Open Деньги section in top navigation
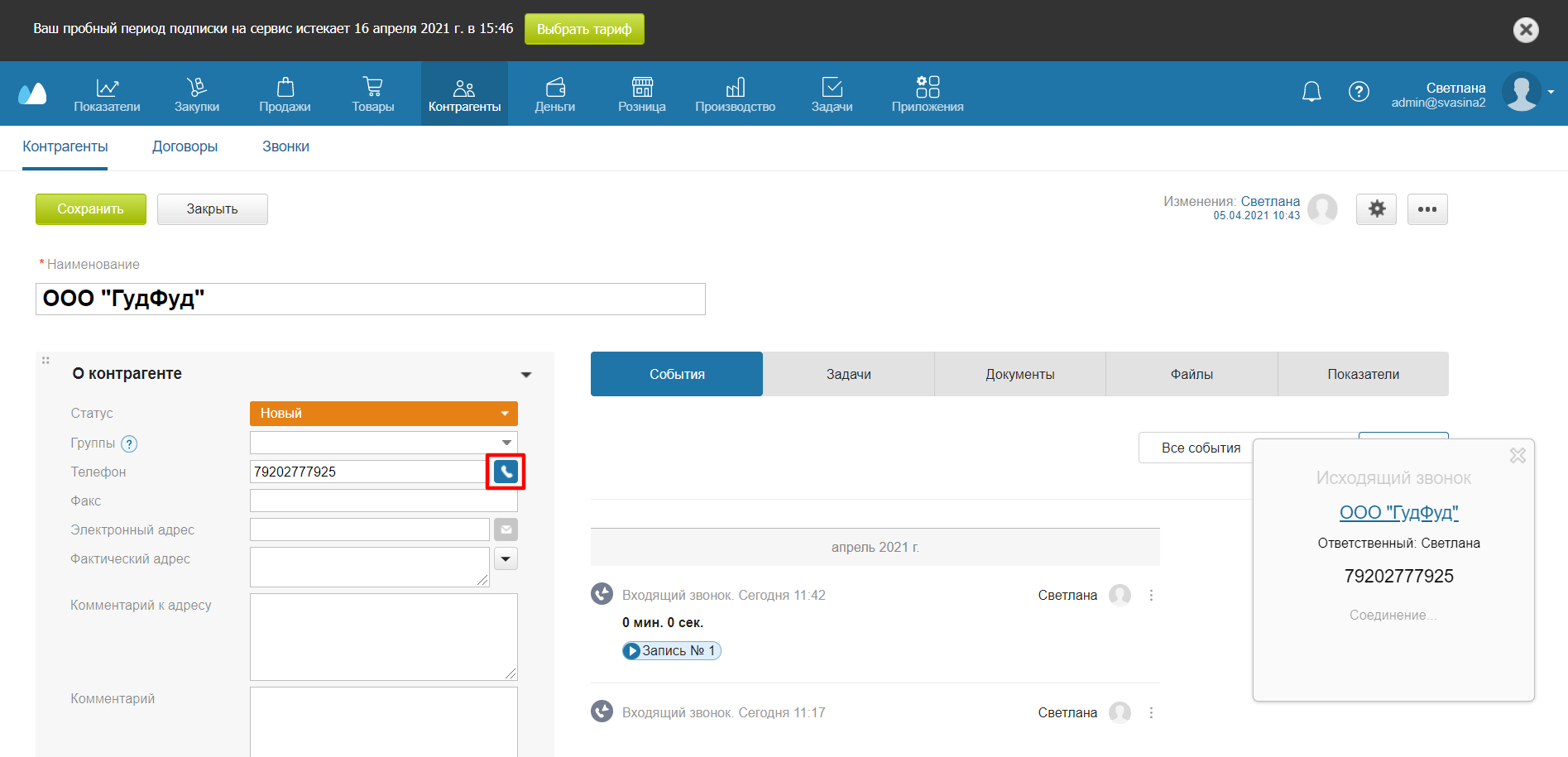1568x757 pixels. tap(554, 94)
